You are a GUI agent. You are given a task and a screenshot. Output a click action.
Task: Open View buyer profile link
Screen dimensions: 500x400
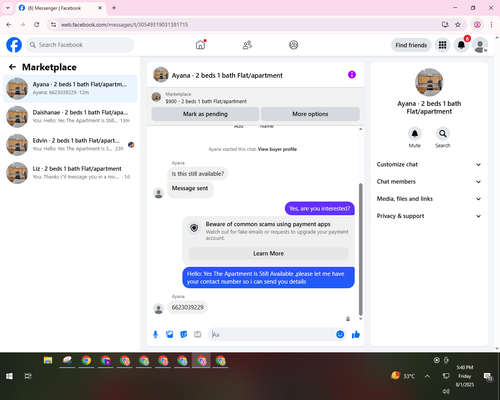(277, 149)
